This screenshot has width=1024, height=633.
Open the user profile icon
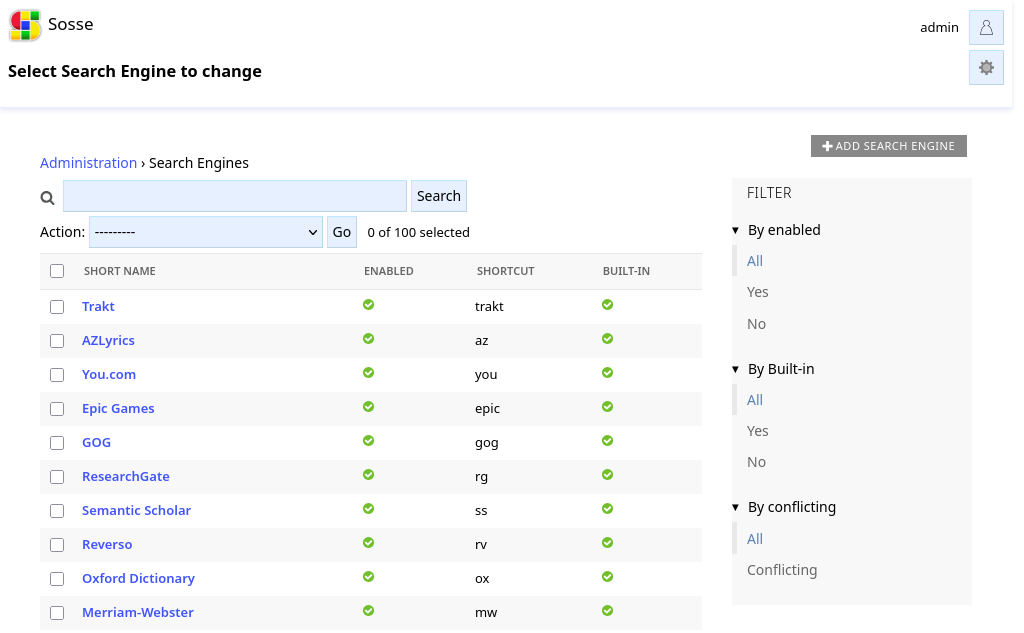click(986, 27)
